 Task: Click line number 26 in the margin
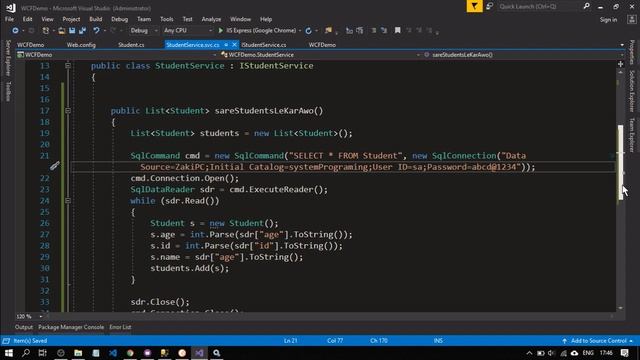(x=44, y=223)
